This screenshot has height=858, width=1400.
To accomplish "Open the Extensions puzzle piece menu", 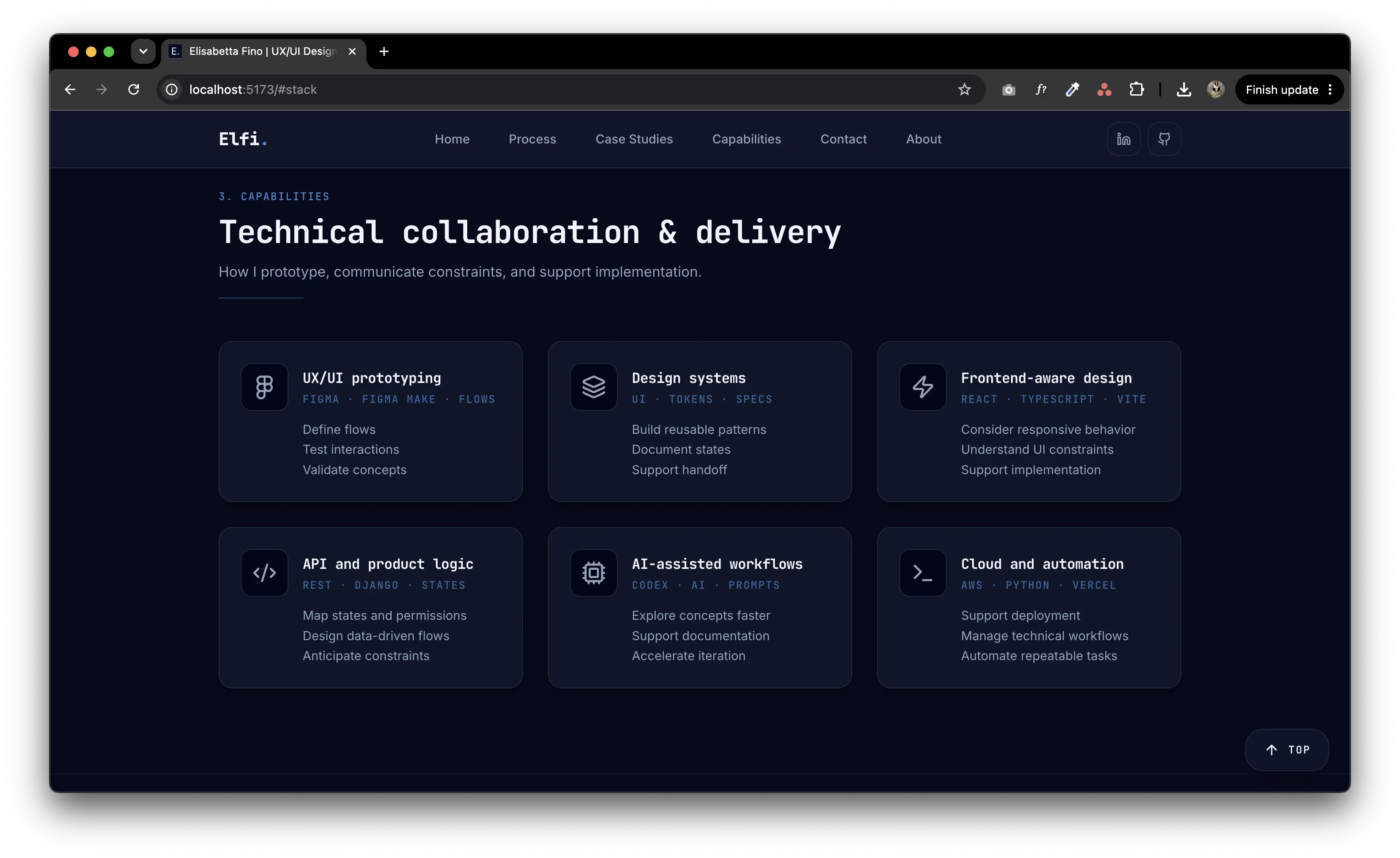I will coord(1136,89).
